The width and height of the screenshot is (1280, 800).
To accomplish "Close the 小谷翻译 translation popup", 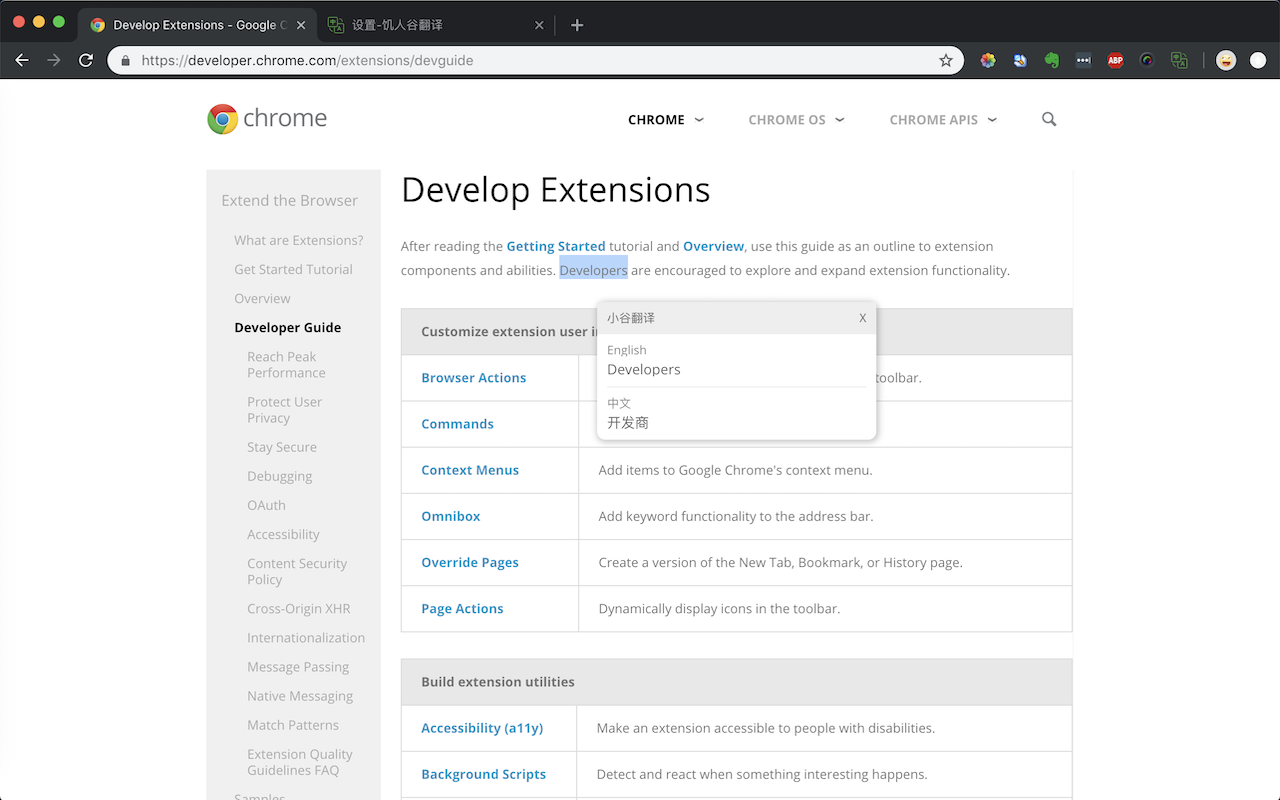I will point(863,318).
